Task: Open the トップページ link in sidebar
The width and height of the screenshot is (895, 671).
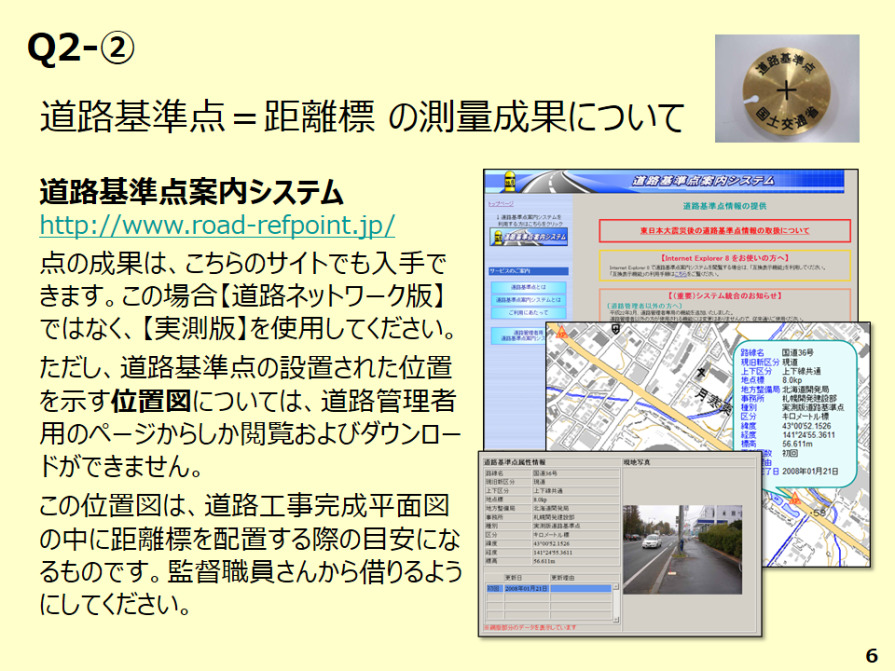Action: tap(501, 204)
